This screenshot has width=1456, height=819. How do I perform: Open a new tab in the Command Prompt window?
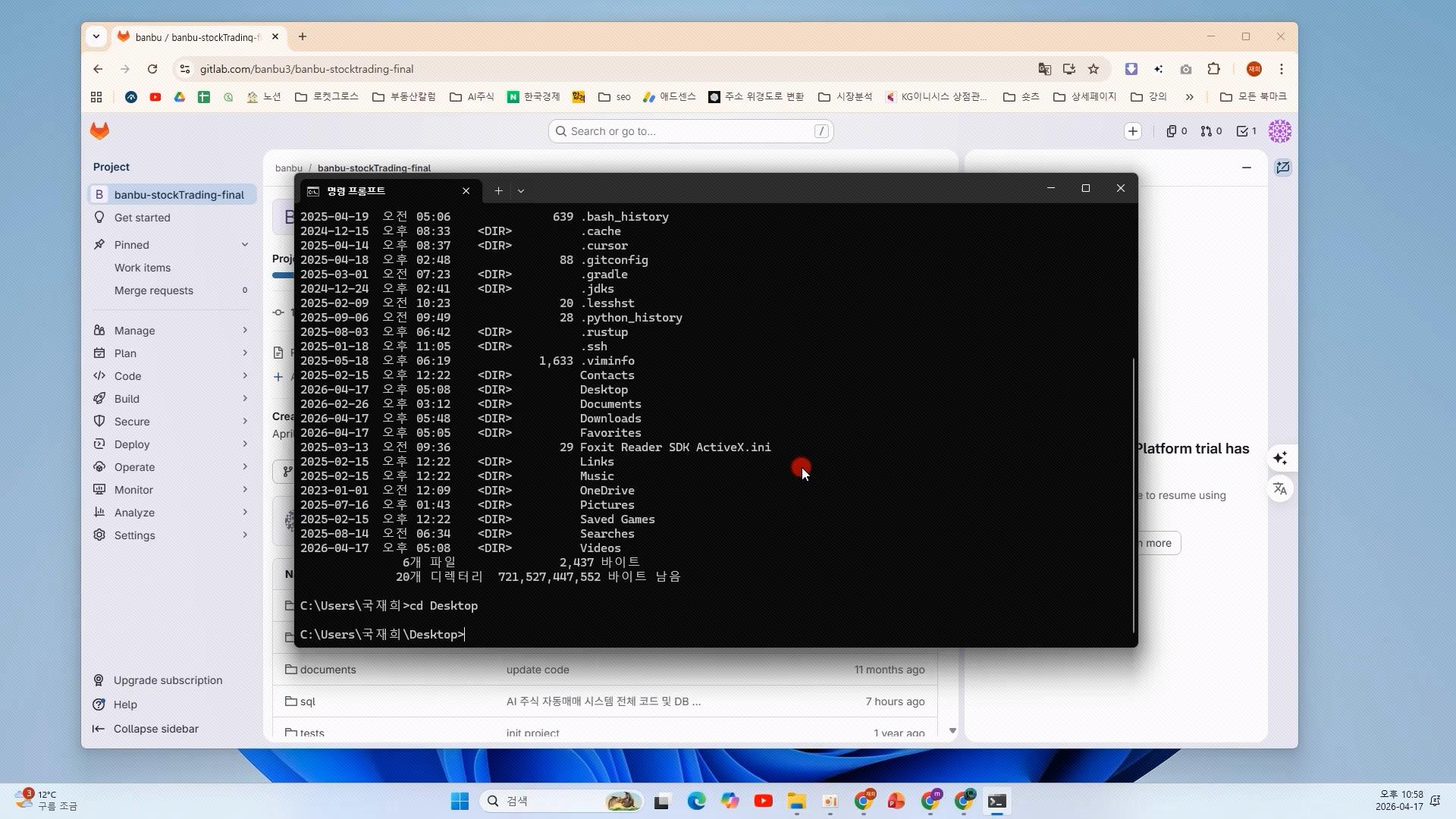[498, 191]
